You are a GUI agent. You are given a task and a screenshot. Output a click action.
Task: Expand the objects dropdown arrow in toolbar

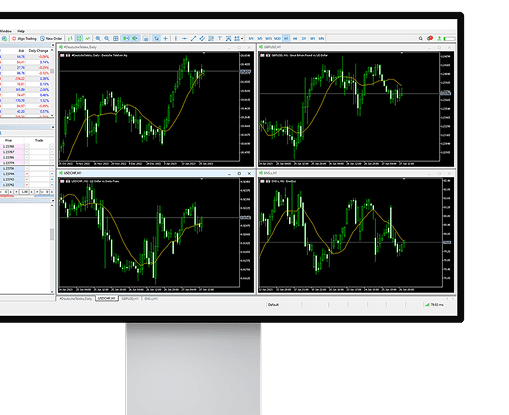tap(242, 38)
